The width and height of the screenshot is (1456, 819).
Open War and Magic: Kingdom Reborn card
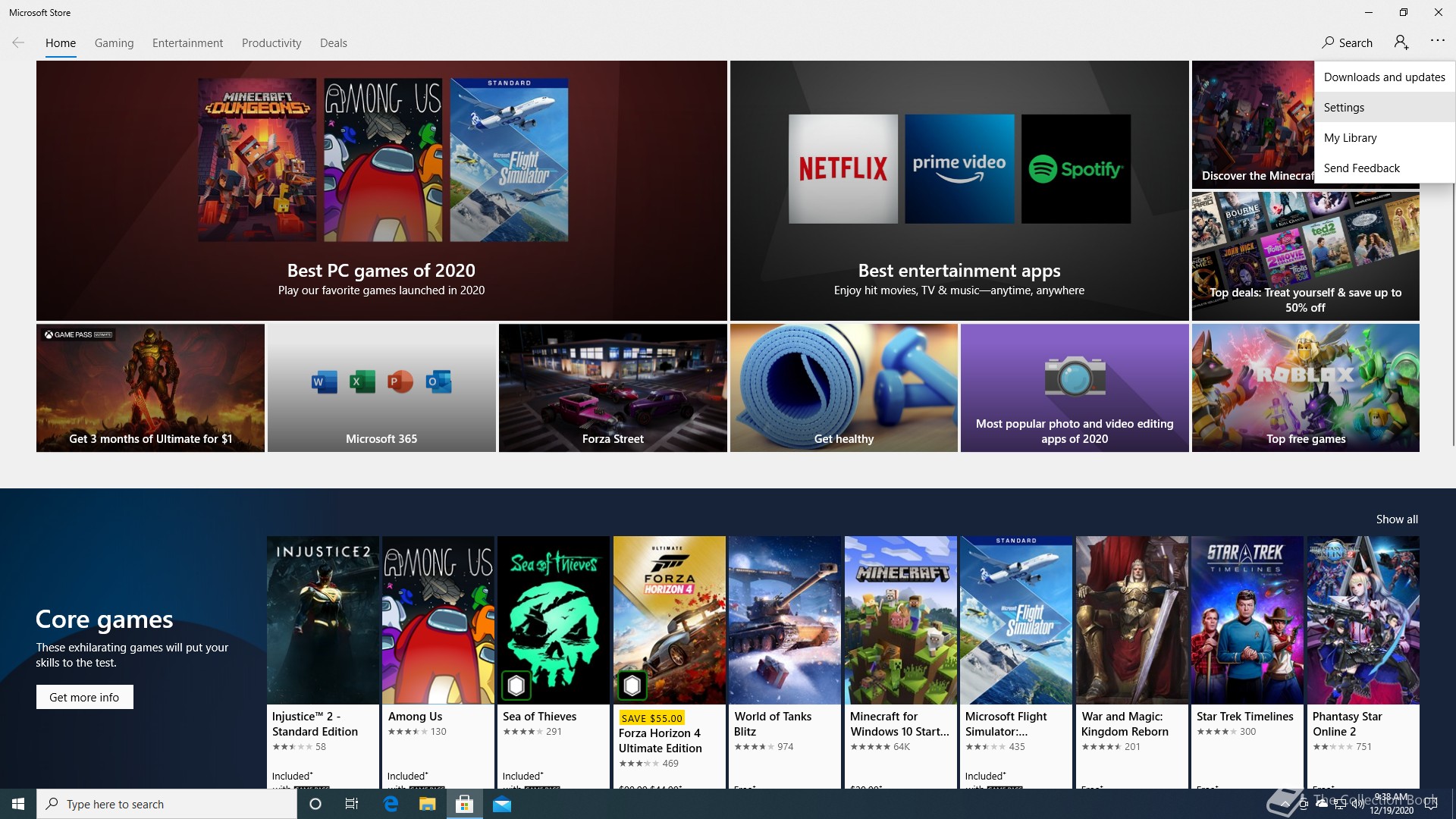(1131, 662)
